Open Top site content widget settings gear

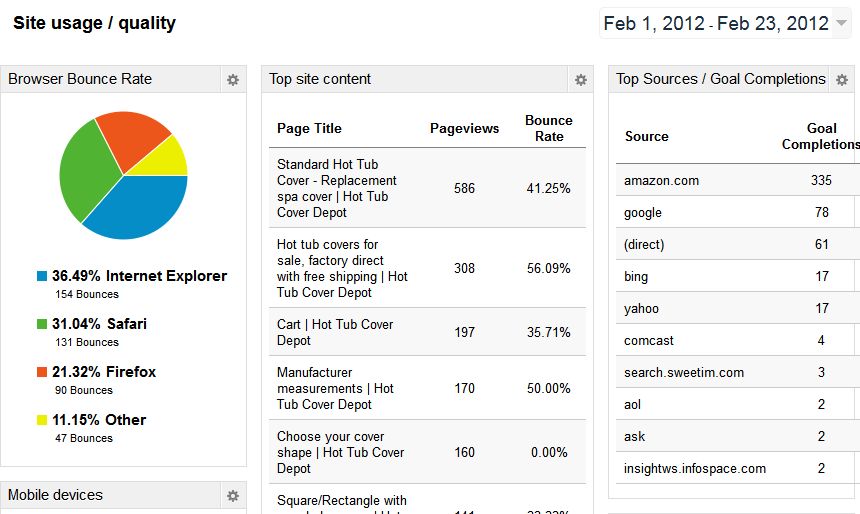tap(581, 80)
